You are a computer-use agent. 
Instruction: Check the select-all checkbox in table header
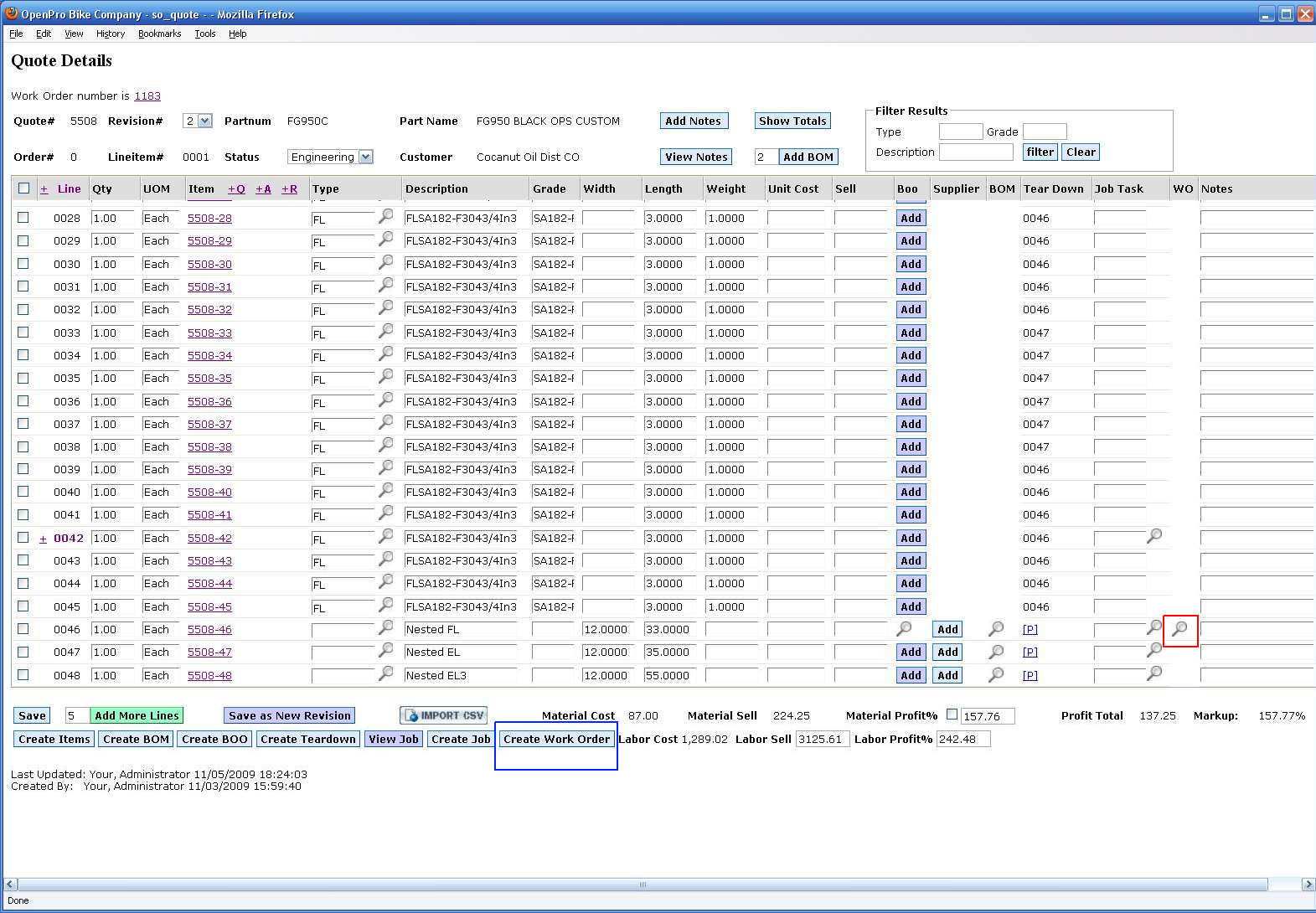coord(23,188)
